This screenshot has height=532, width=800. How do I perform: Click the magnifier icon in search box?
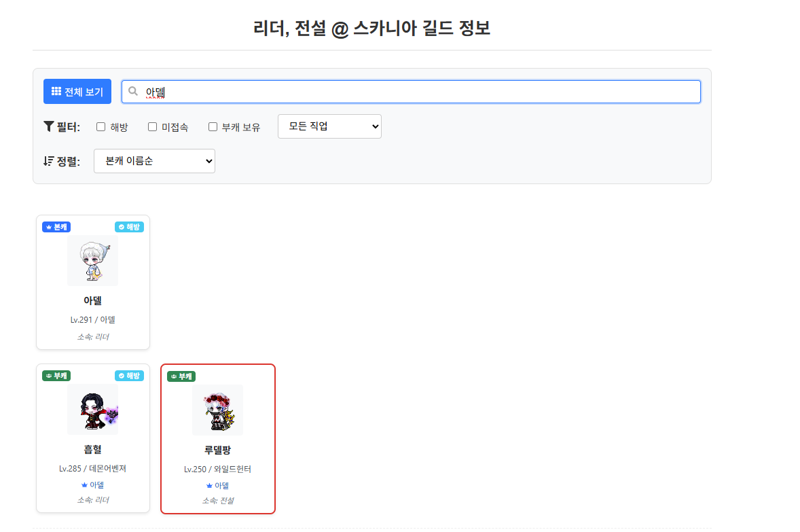[133, 91]
